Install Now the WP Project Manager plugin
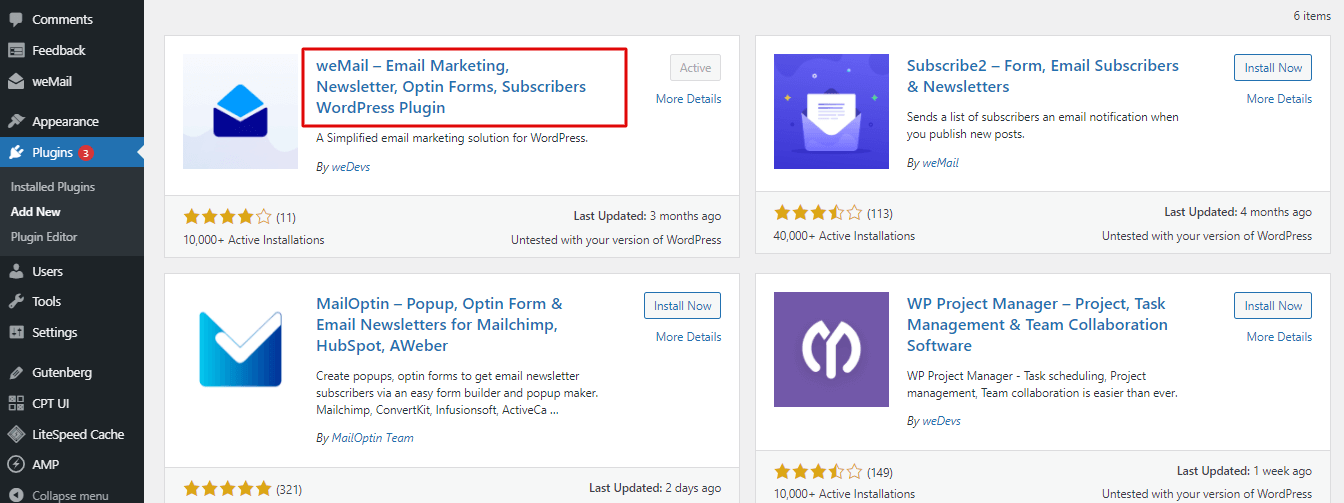1344x503 pixels. pyautogui.click(x=1273, y=306)
